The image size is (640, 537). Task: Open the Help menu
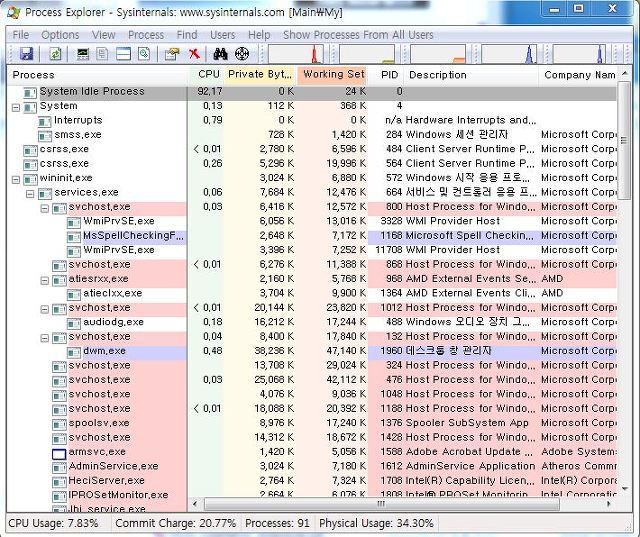[x=259, y=35]
